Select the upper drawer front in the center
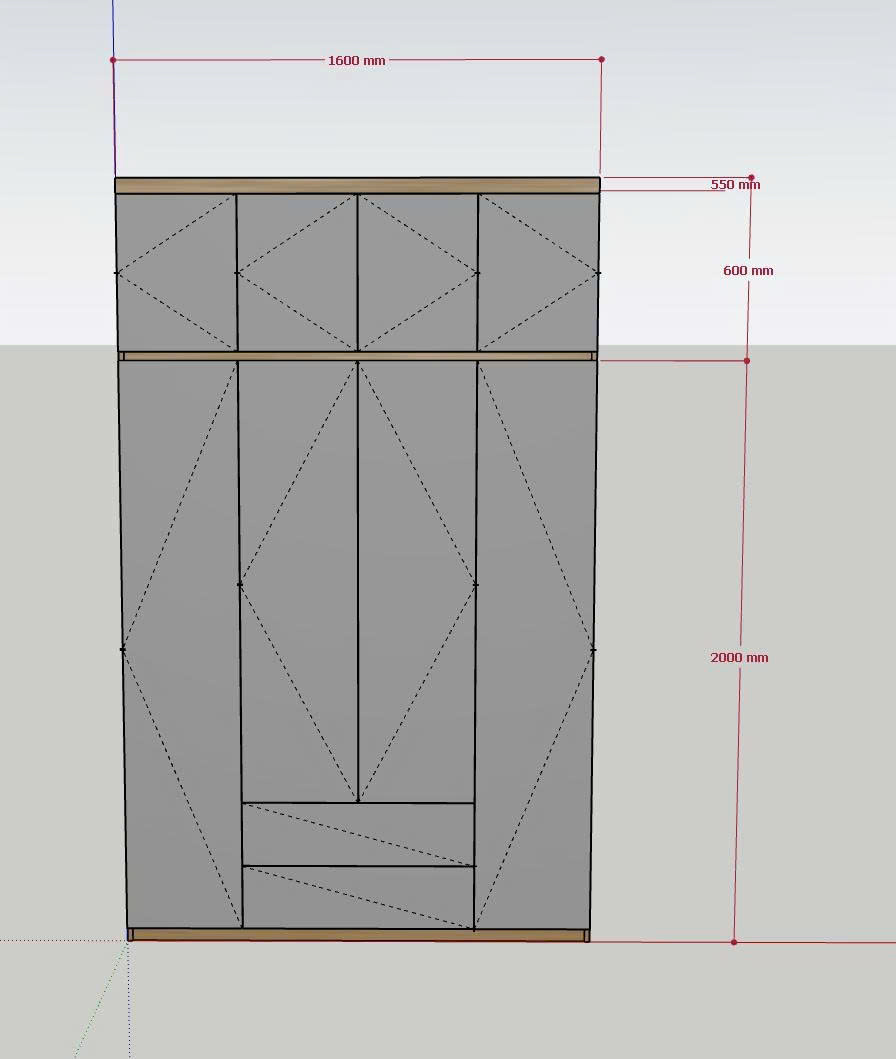 coord(358,834)
